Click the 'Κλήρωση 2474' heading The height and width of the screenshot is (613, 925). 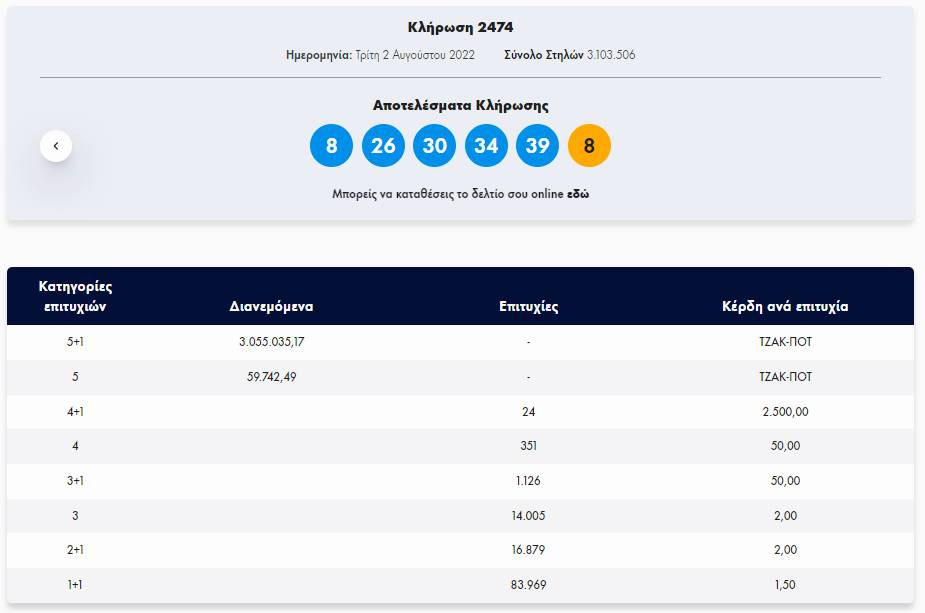(460, 27)
